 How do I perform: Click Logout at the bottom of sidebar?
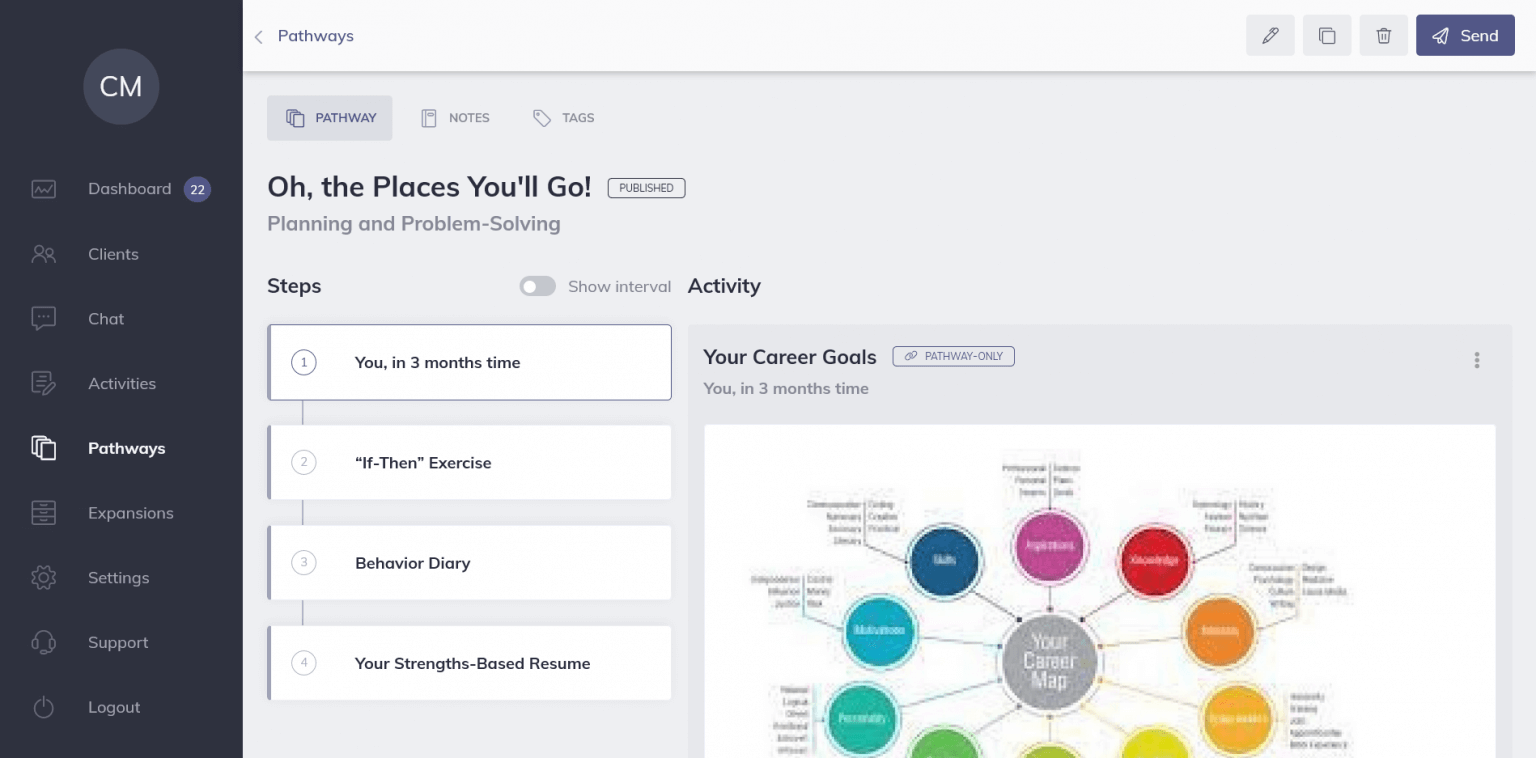click(x=114, y=707)
